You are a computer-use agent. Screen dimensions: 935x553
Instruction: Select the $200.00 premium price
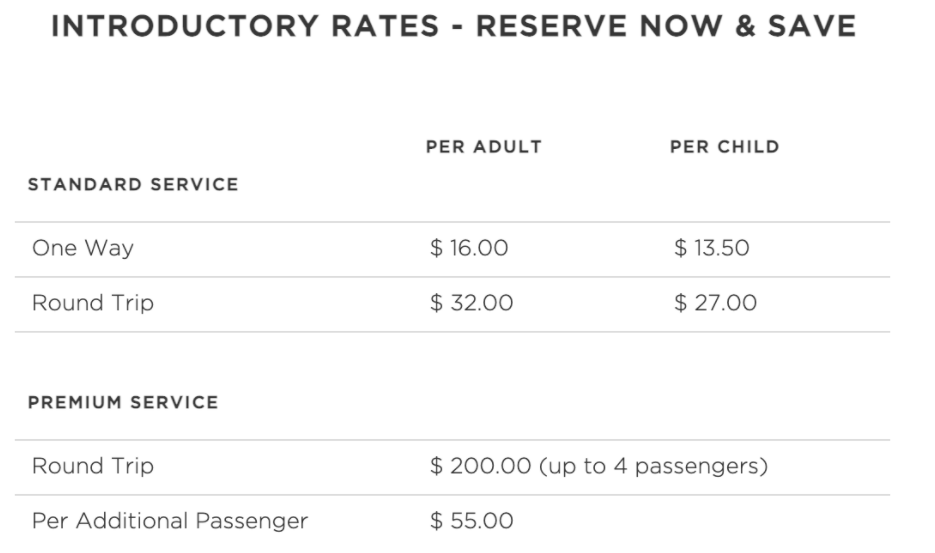pos(478,467)
